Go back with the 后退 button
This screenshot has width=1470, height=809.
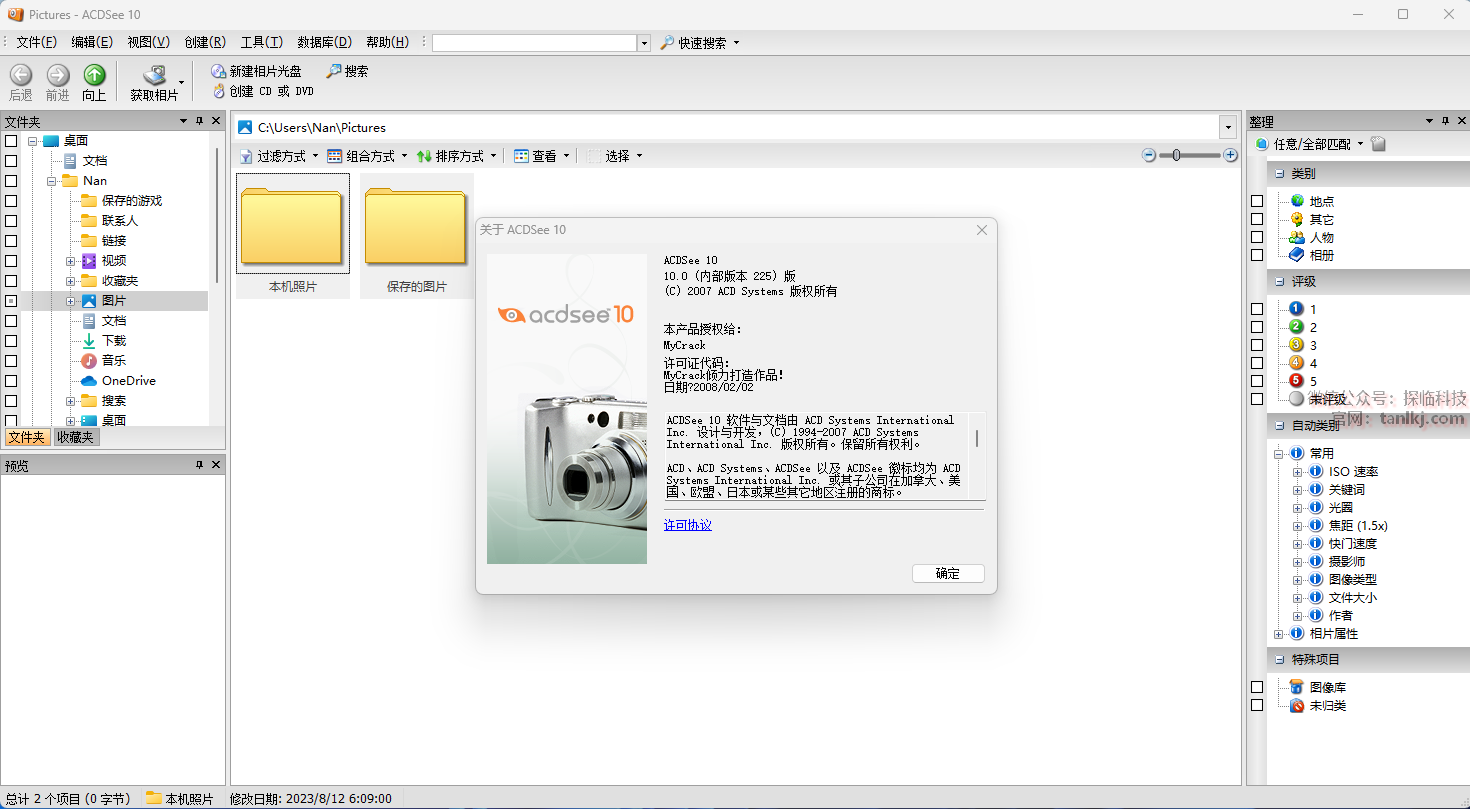(x=21, y=82)
